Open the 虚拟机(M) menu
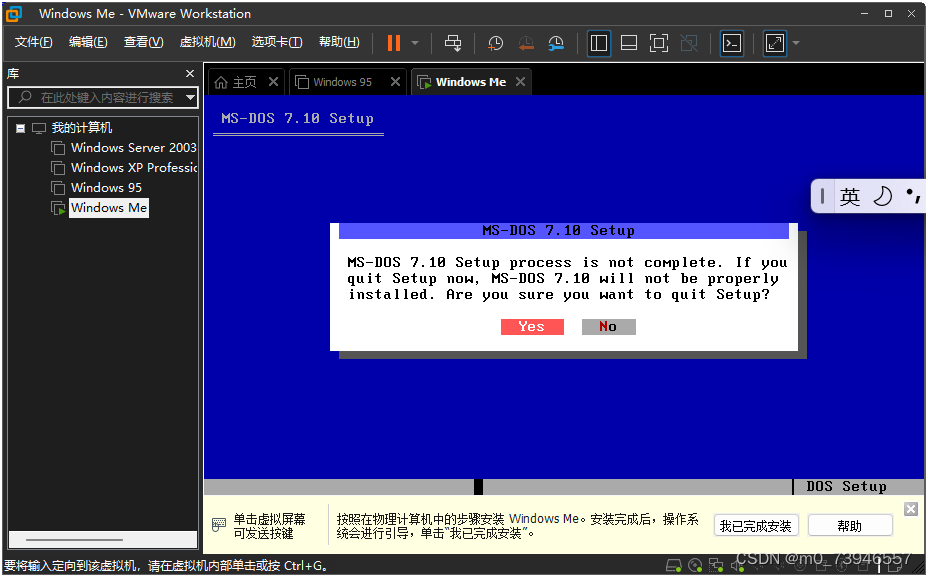This screenshot has height=577, width=928. [x=207, y=42]
